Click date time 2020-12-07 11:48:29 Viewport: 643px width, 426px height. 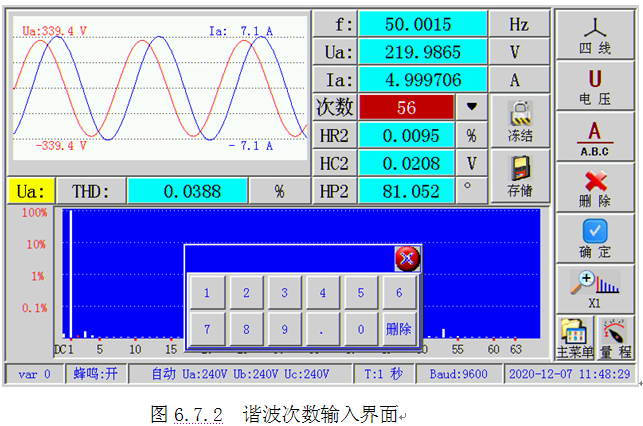(570, 374)
